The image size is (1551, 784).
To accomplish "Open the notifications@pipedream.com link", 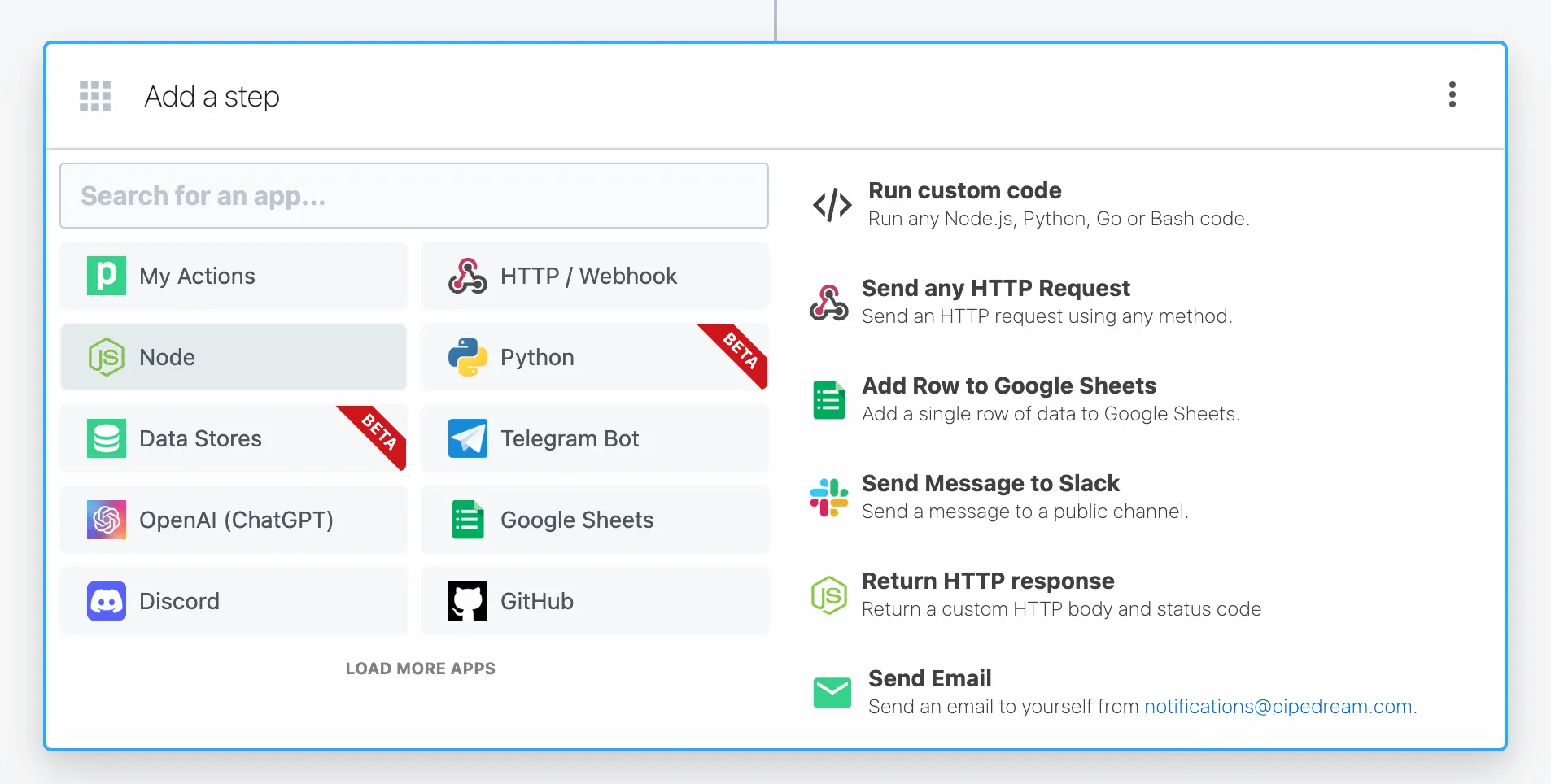I will tap(1278, 706).
